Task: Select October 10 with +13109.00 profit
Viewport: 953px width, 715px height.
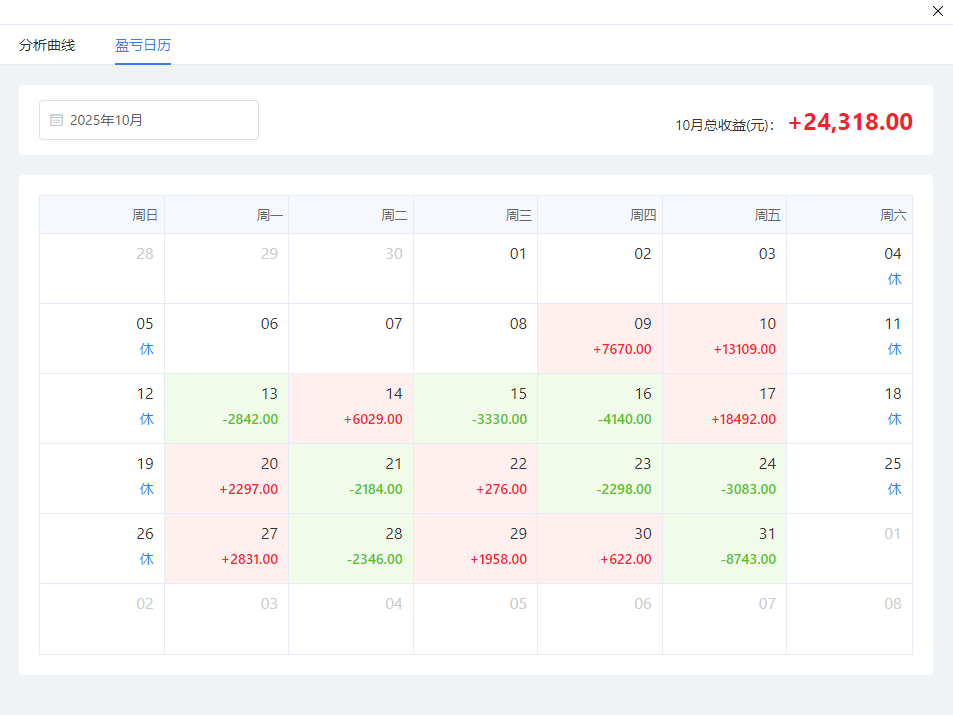Action: coord(724,338)
